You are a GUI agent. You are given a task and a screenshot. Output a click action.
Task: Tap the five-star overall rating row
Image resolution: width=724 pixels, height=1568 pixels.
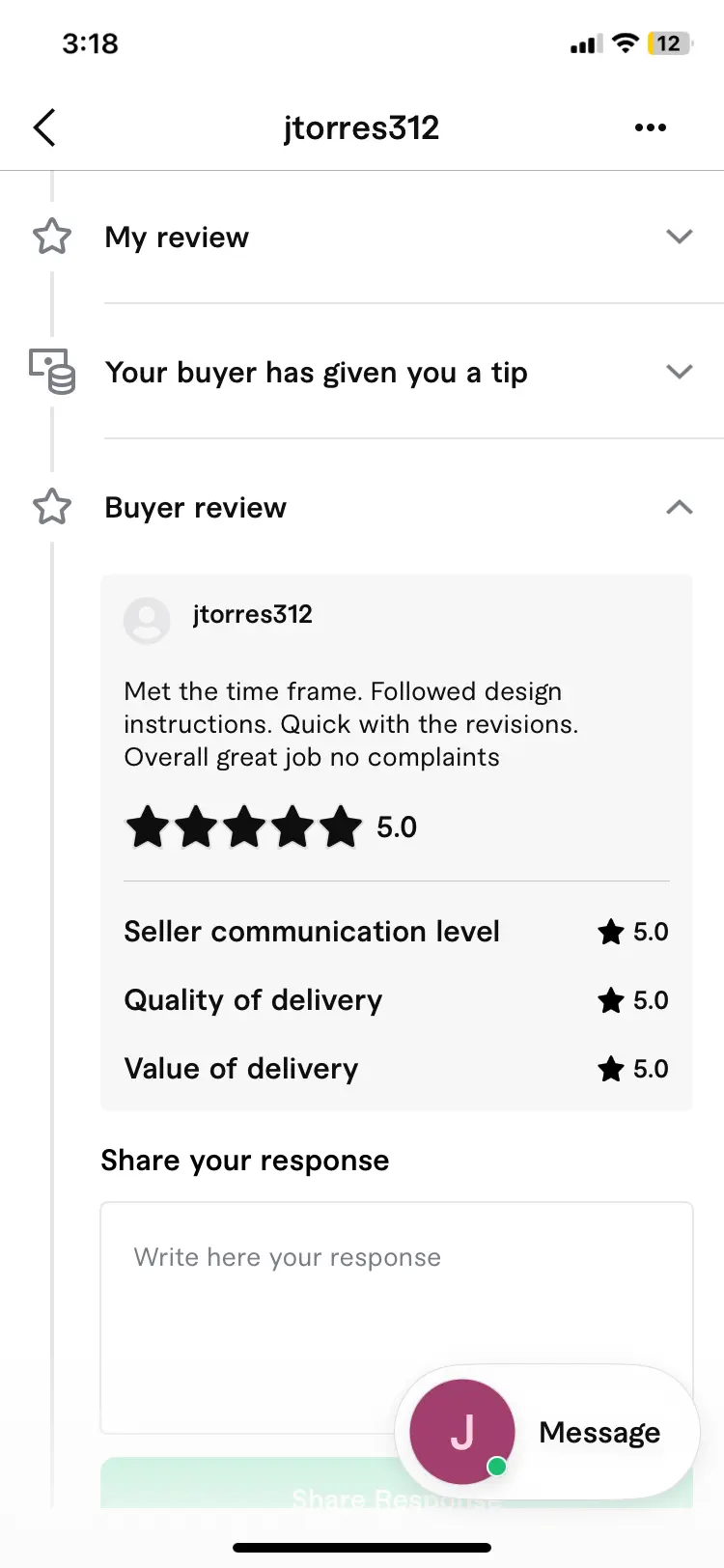point(271,827)
